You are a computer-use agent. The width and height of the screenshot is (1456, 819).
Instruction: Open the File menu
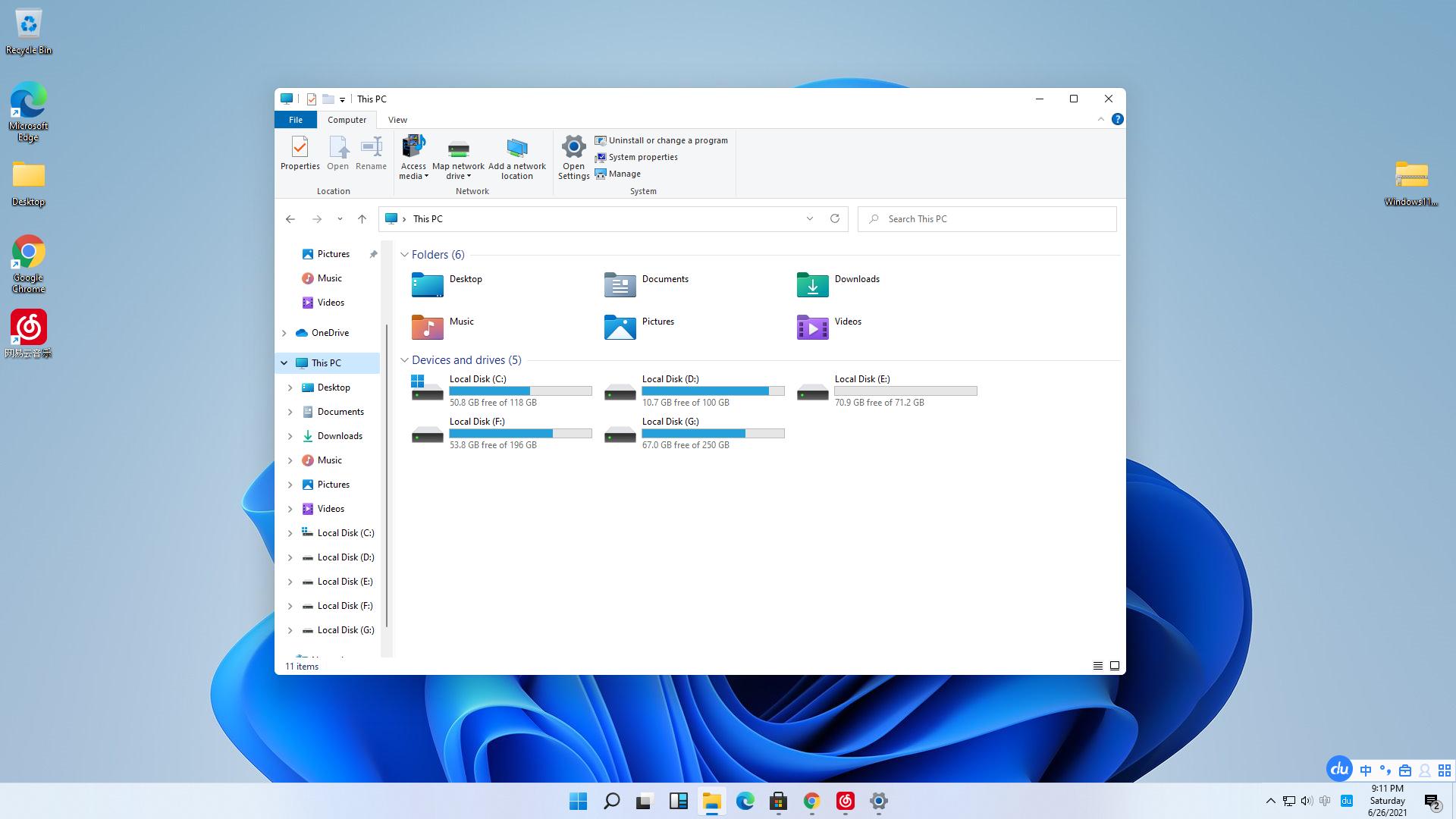tap(295, 119)
